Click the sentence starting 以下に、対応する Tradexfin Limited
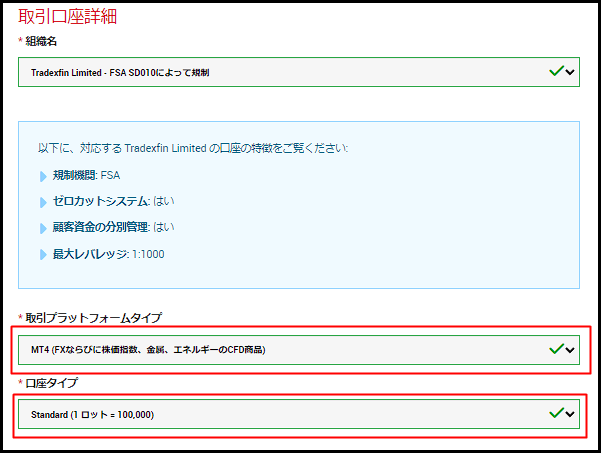The width and height of the screenshot is (601, 453). (x=193, y=148)
